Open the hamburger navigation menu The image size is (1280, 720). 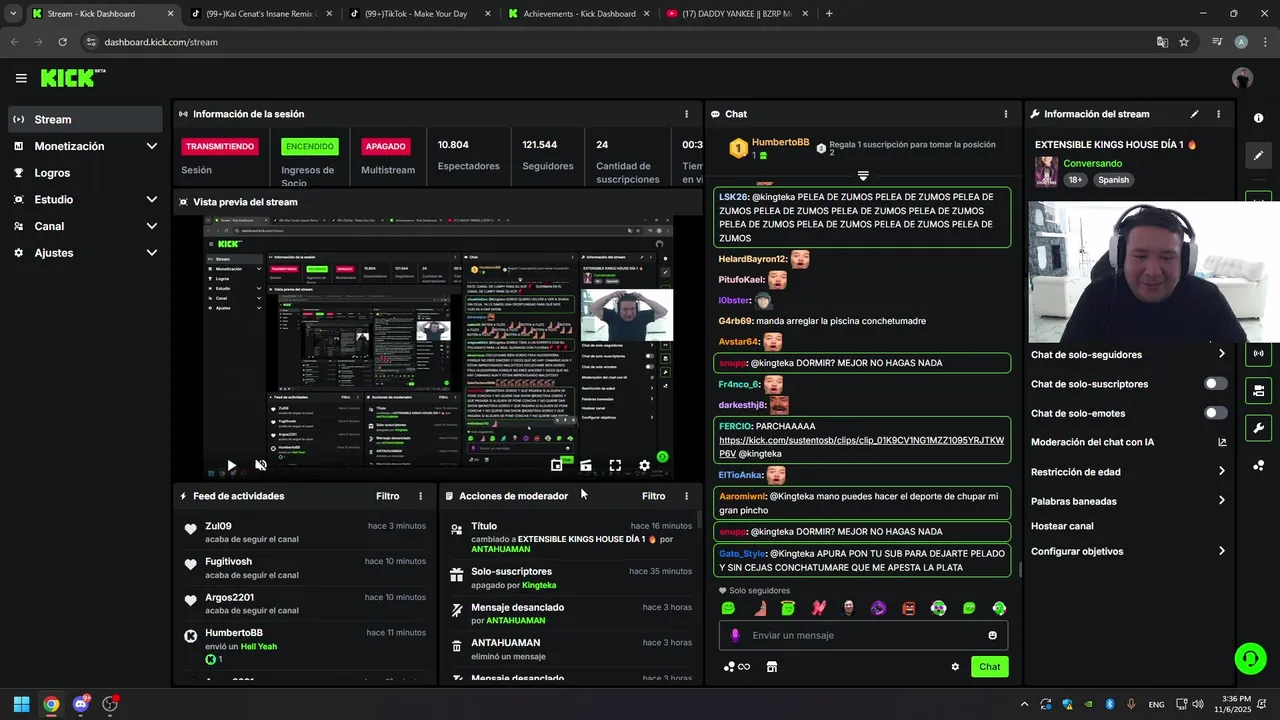[21, 78]
